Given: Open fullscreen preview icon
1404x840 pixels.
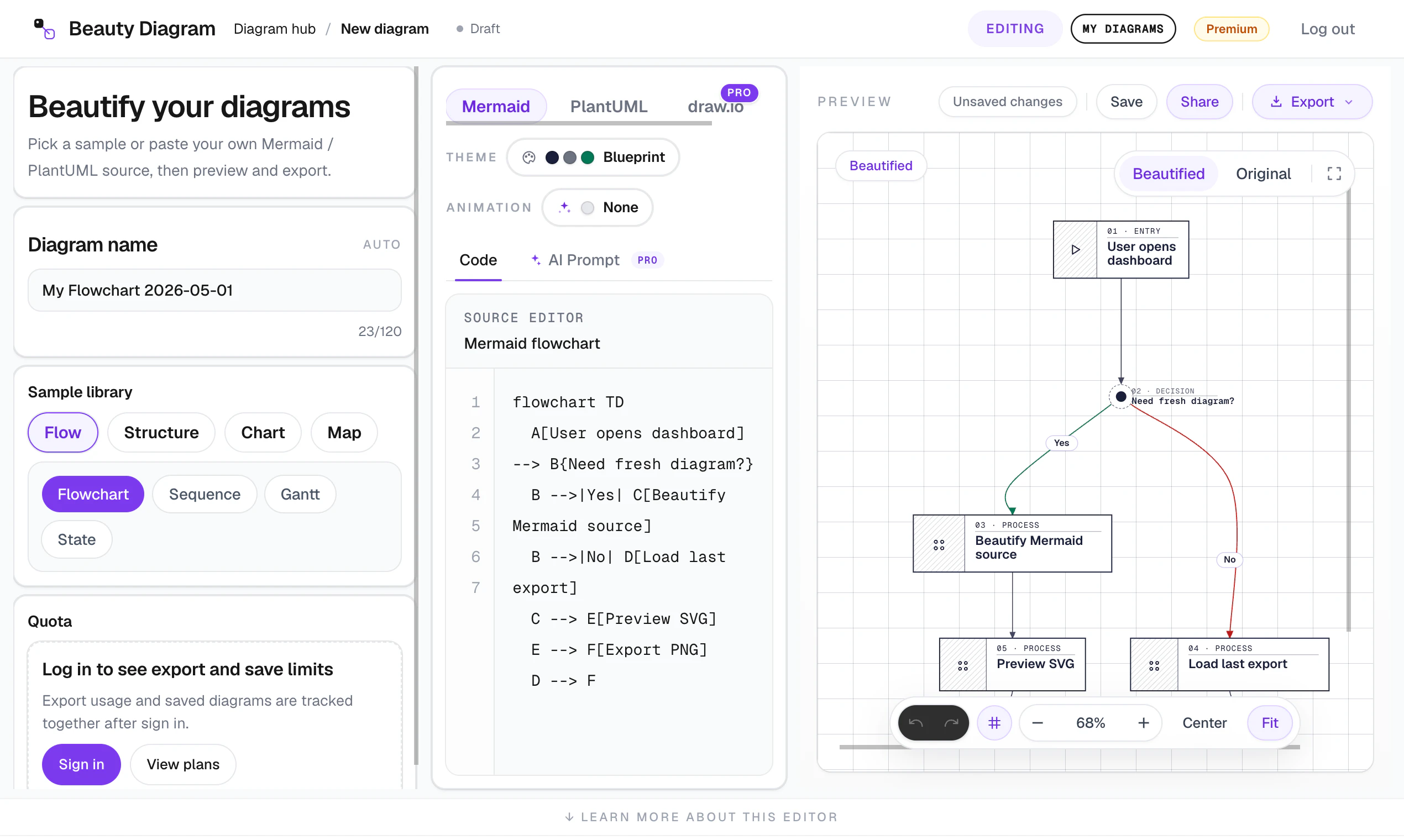Looking at the screenshot, I should click(1334, 174).
